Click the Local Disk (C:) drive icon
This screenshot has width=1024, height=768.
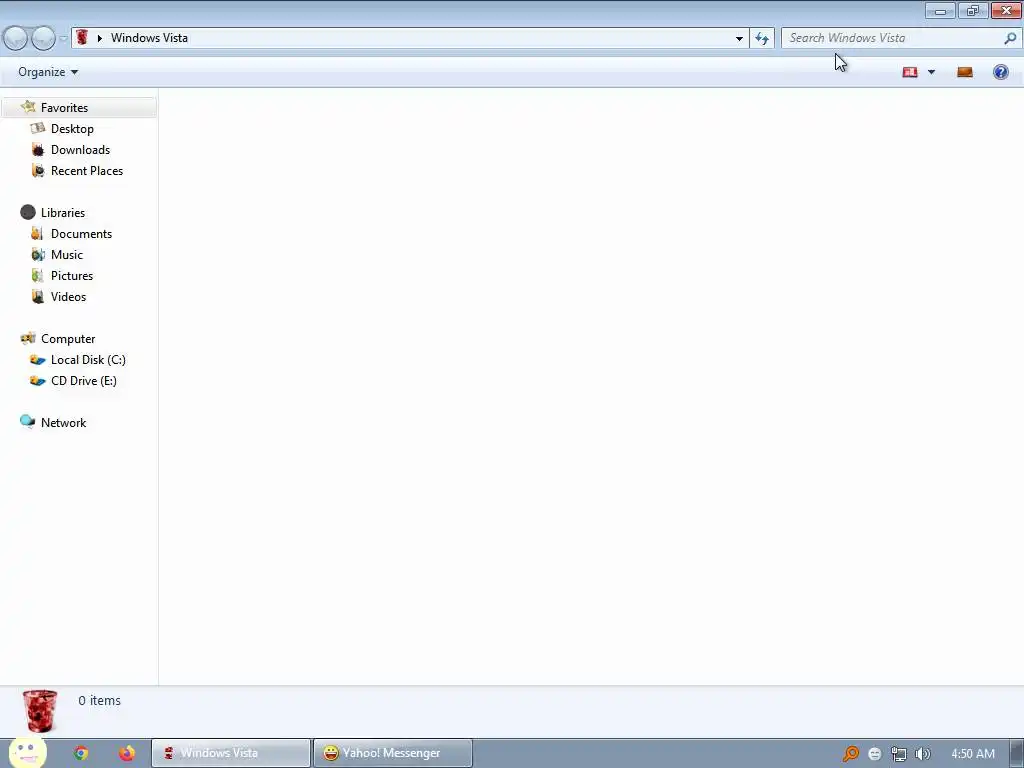click(38, 360)
